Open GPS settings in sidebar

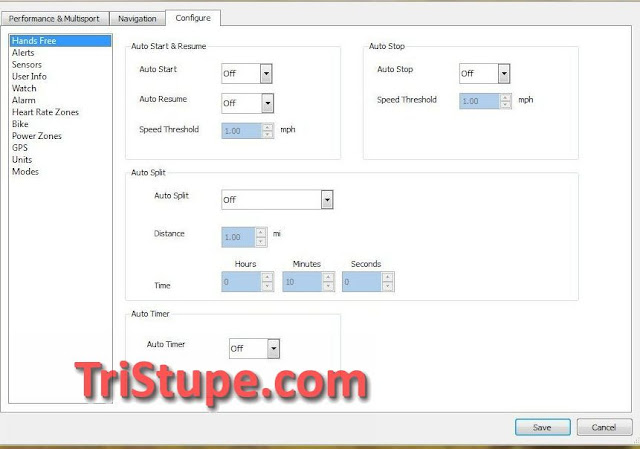click(60, 147)
